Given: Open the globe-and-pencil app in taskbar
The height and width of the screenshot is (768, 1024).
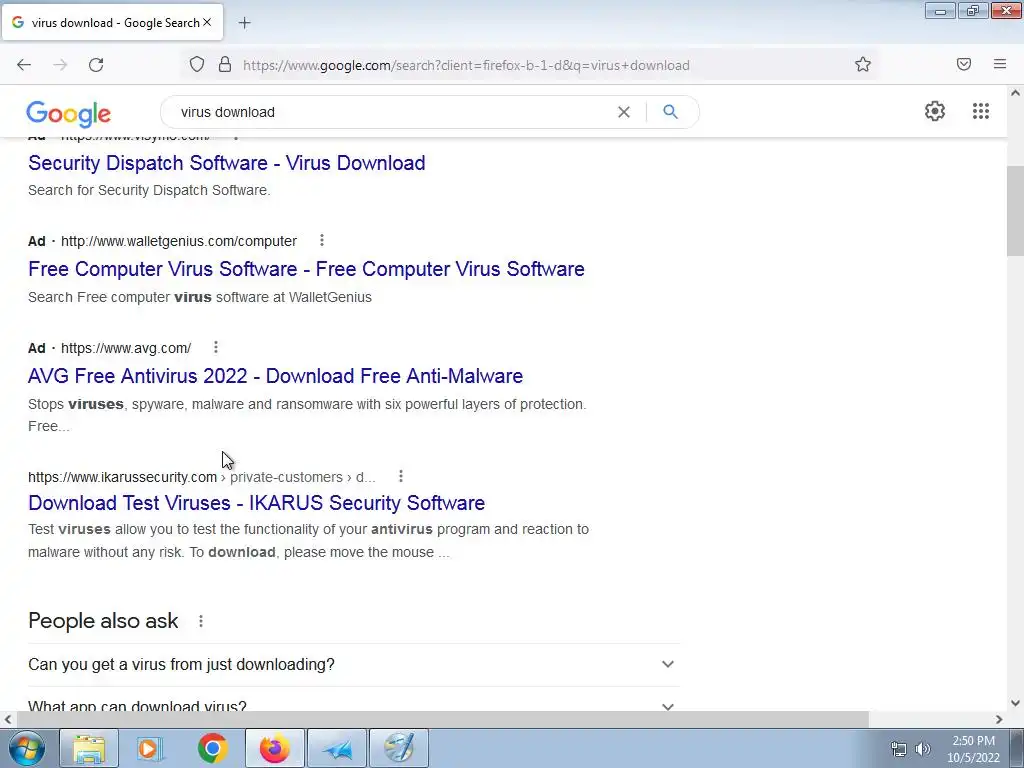Looking at the screenshot, I should click(x=399, y=748).
